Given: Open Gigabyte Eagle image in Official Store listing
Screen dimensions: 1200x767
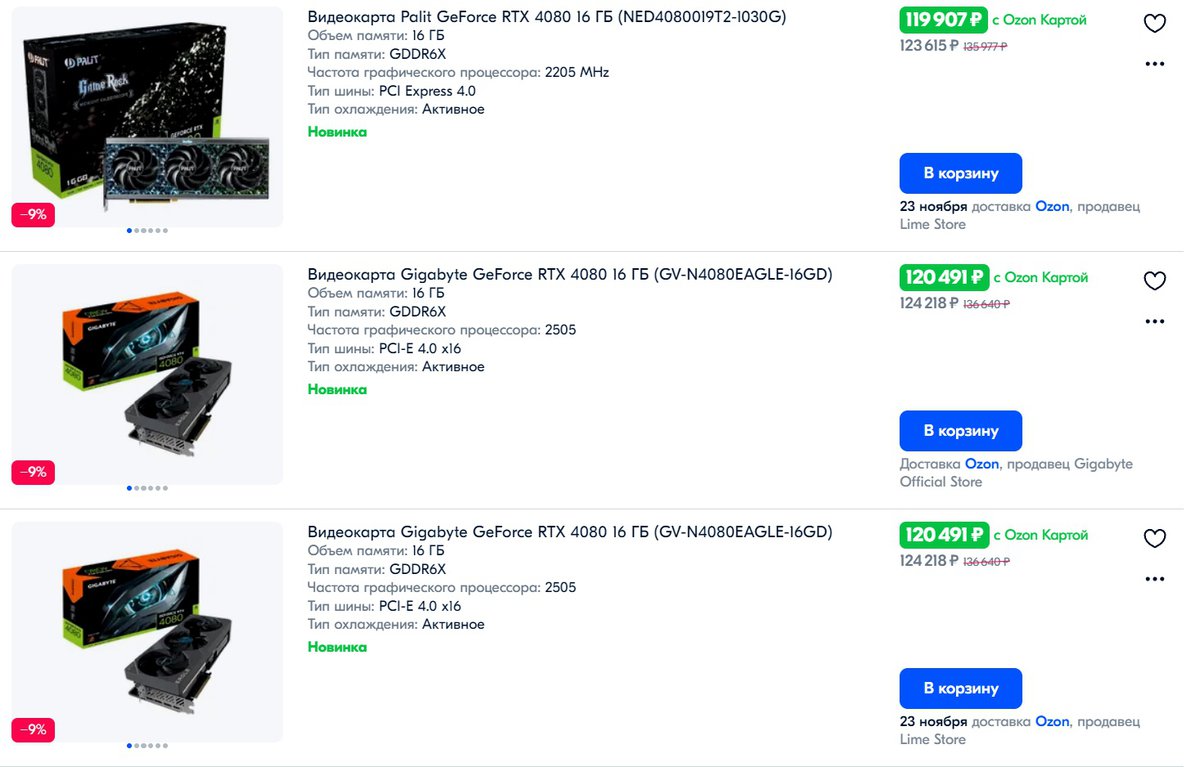Looking at the screenshot, I should point(147,375).
